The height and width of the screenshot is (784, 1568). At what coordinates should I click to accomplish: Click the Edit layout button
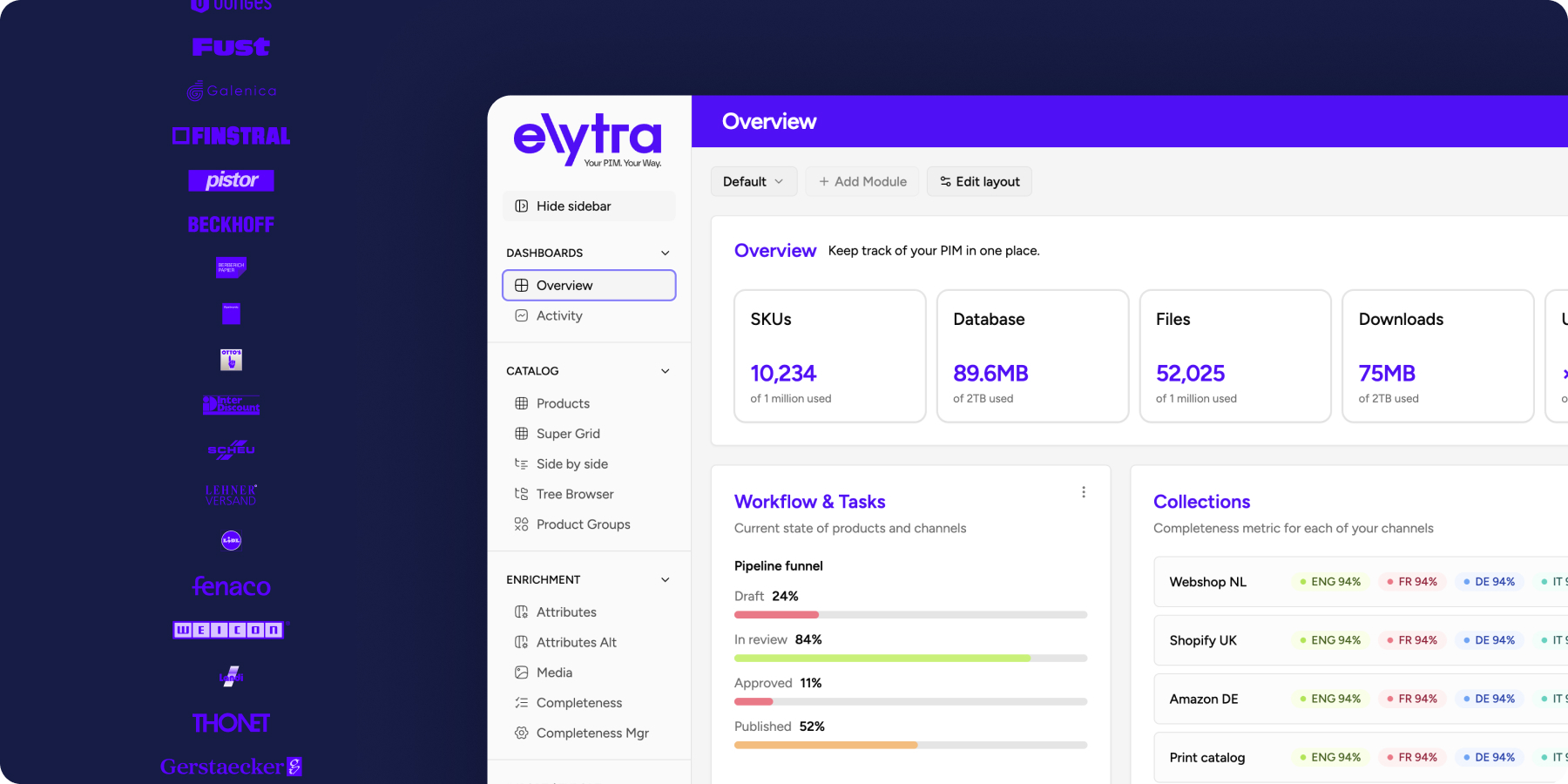pos(979,181)
